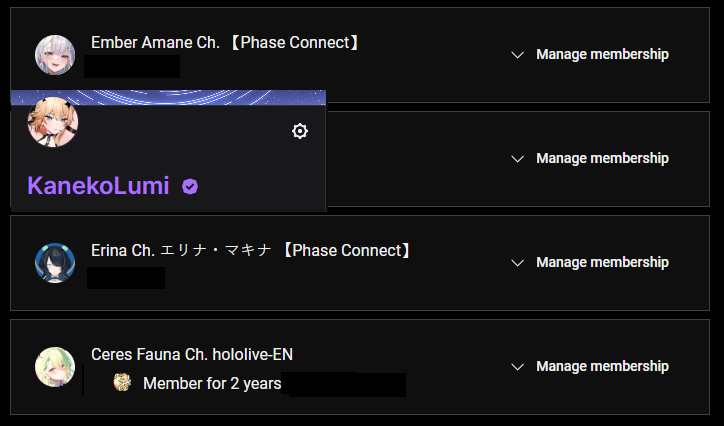This screenshot has height=426, width=724.
Task: Expand the Ceres Fauna membership chevron
Action: (518, 366)
